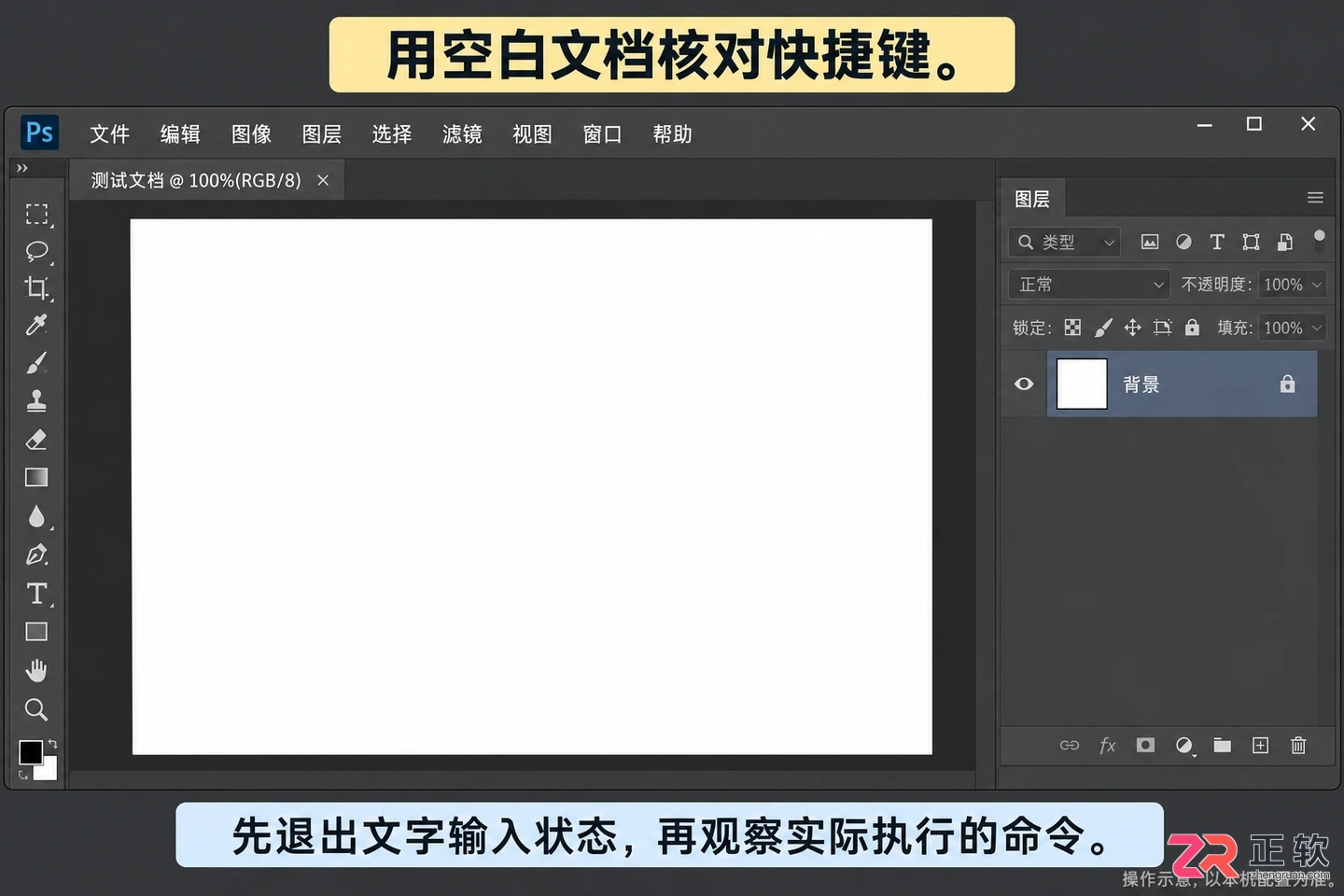Select the Lasso tool
This screenshot has width=1344, height=896.
click(36, 251)
